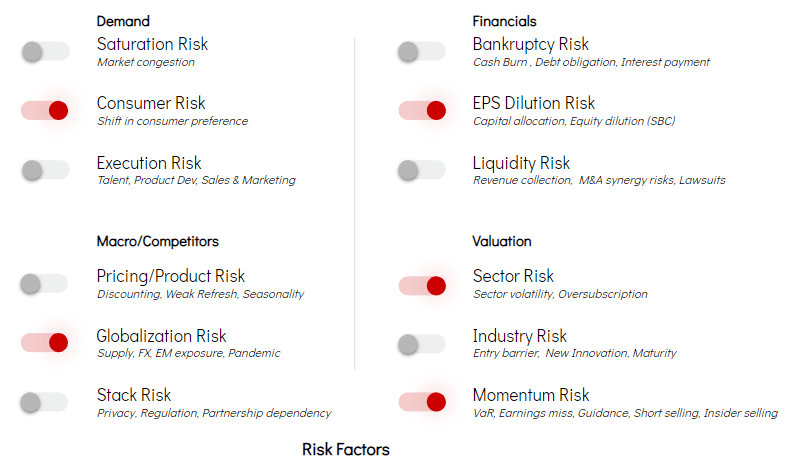Disable the Globalization Risk toggle
796x475 pixels.
(45, 343)
